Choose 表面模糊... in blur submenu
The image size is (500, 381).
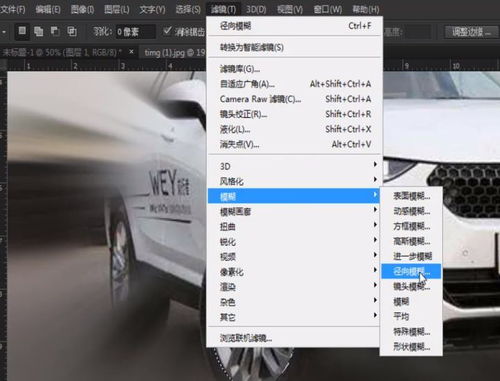point(411,196)
